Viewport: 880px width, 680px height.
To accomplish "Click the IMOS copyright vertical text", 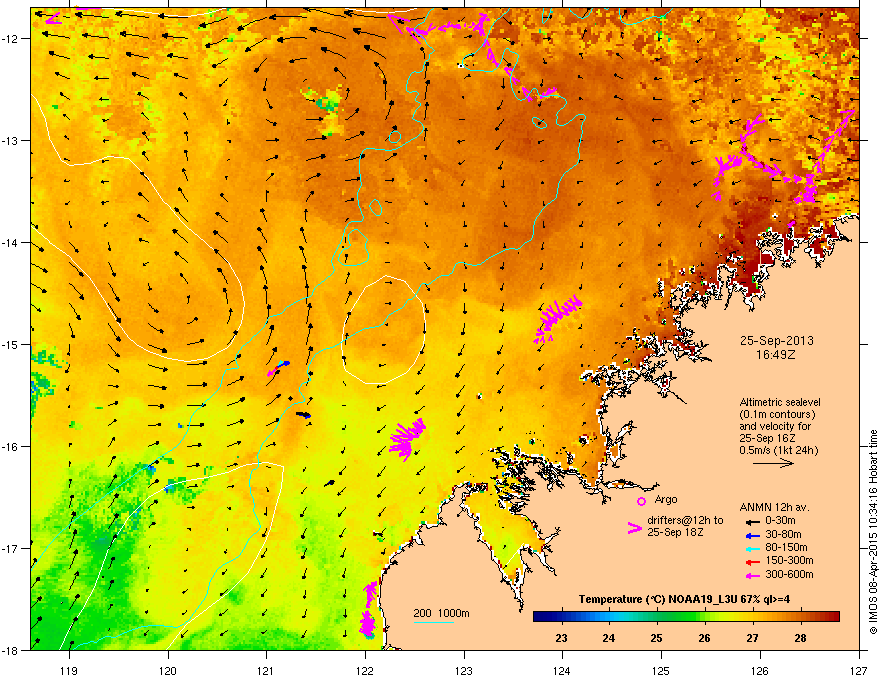I will coord(873,531).
